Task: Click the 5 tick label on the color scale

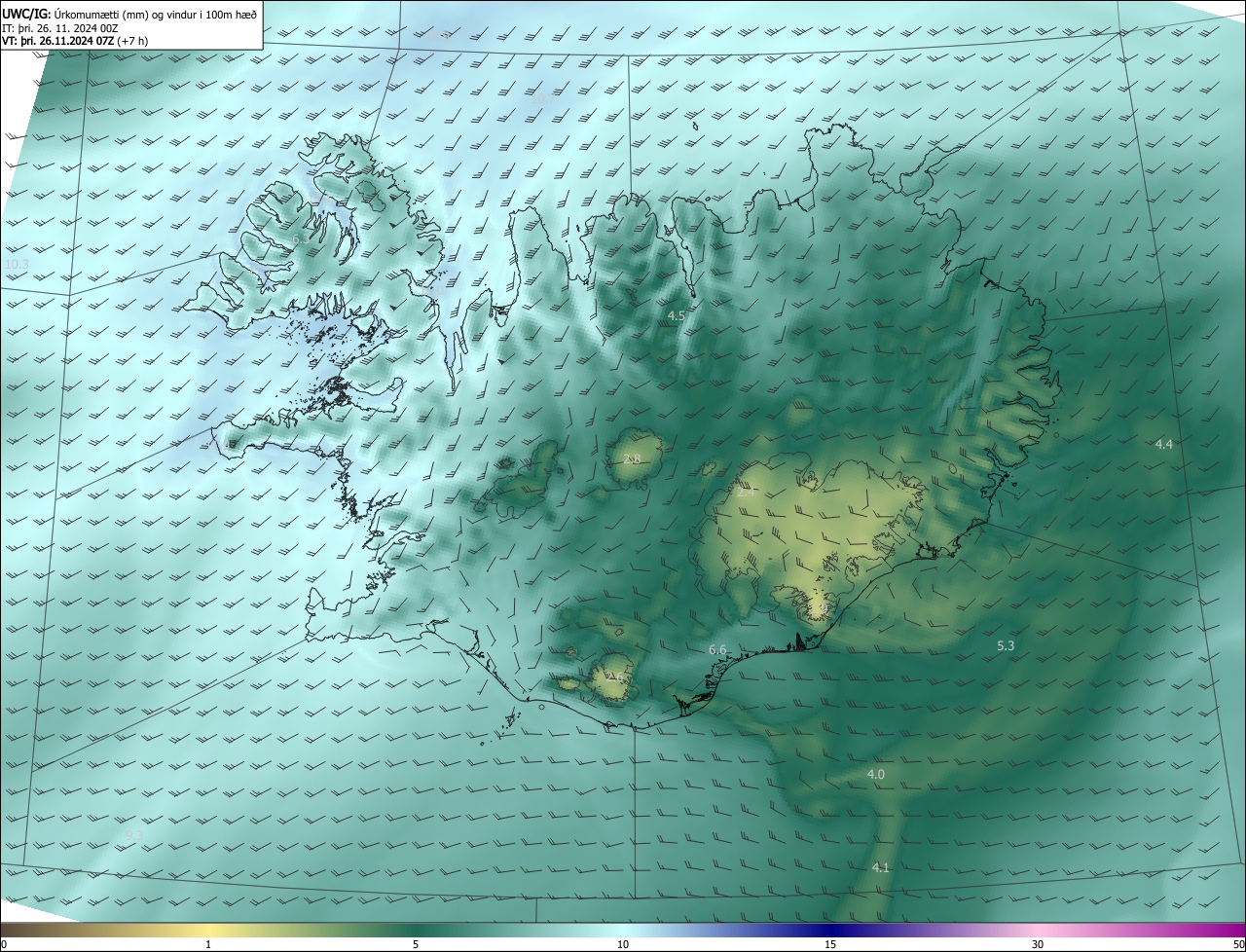Action: click(x=416, y=944)
